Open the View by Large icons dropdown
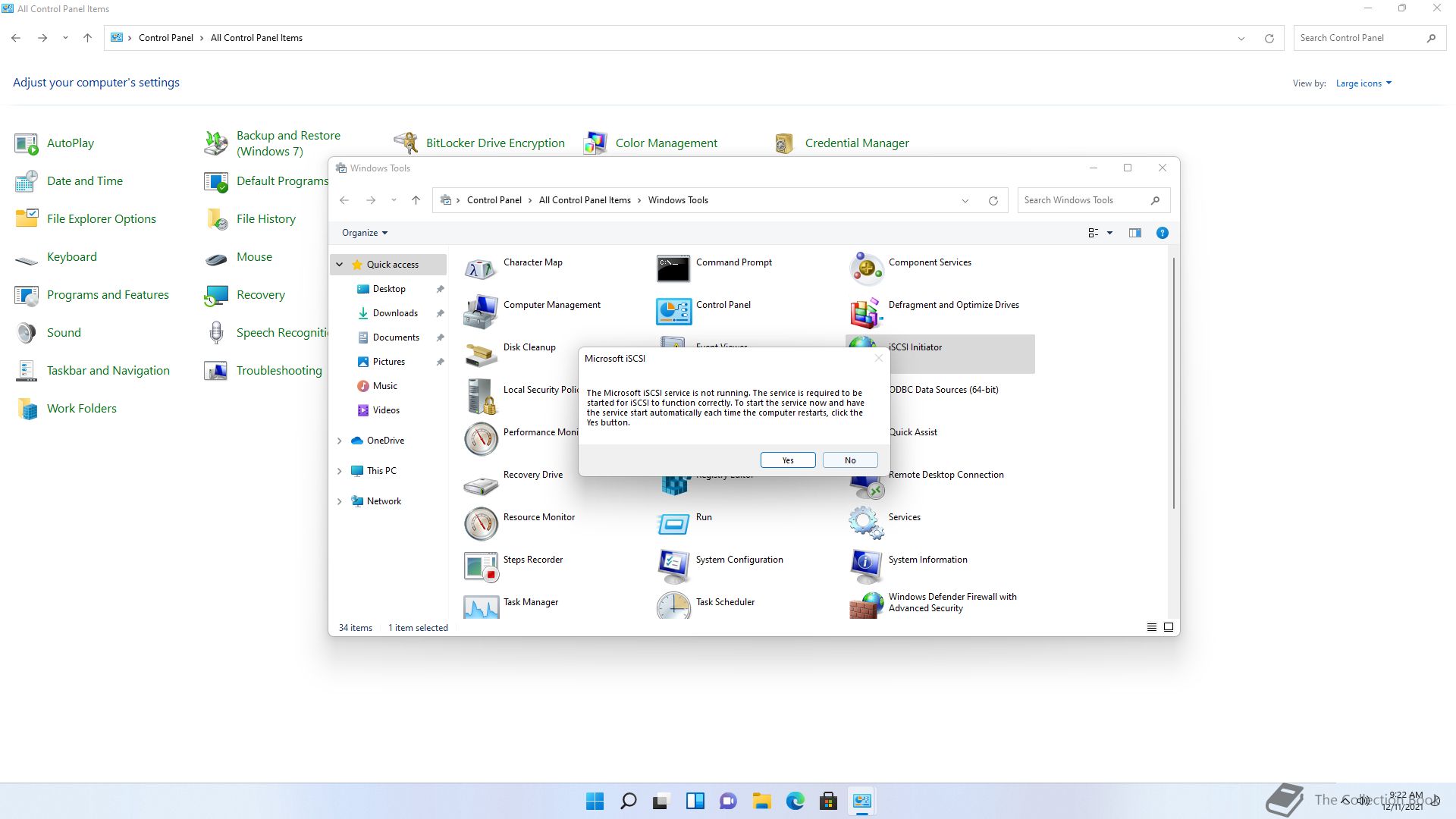This screenshot has height=819, width=1456. point(1363,83)
